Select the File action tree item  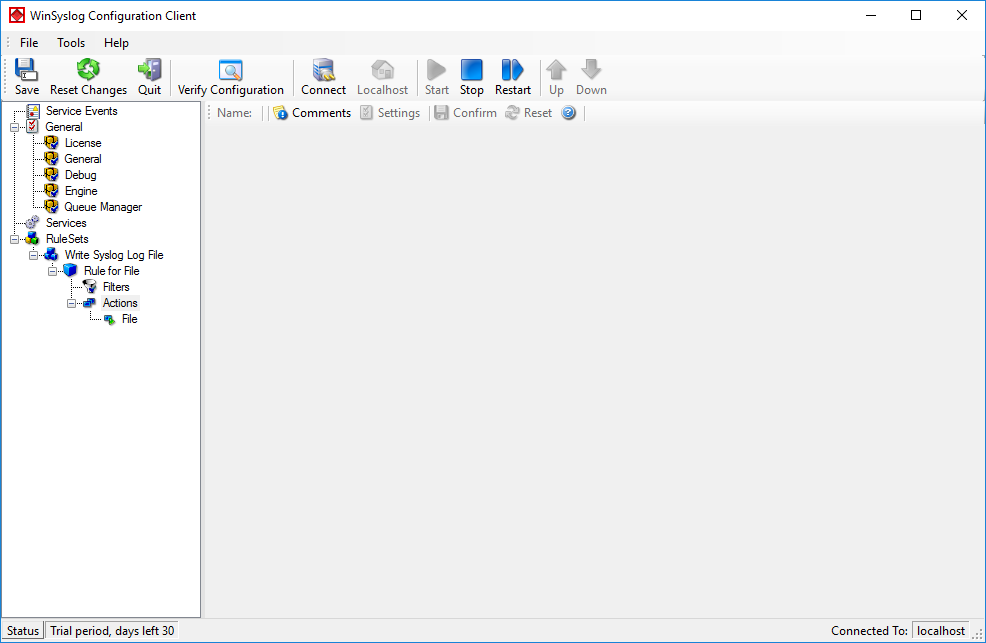tap(130, 319)
